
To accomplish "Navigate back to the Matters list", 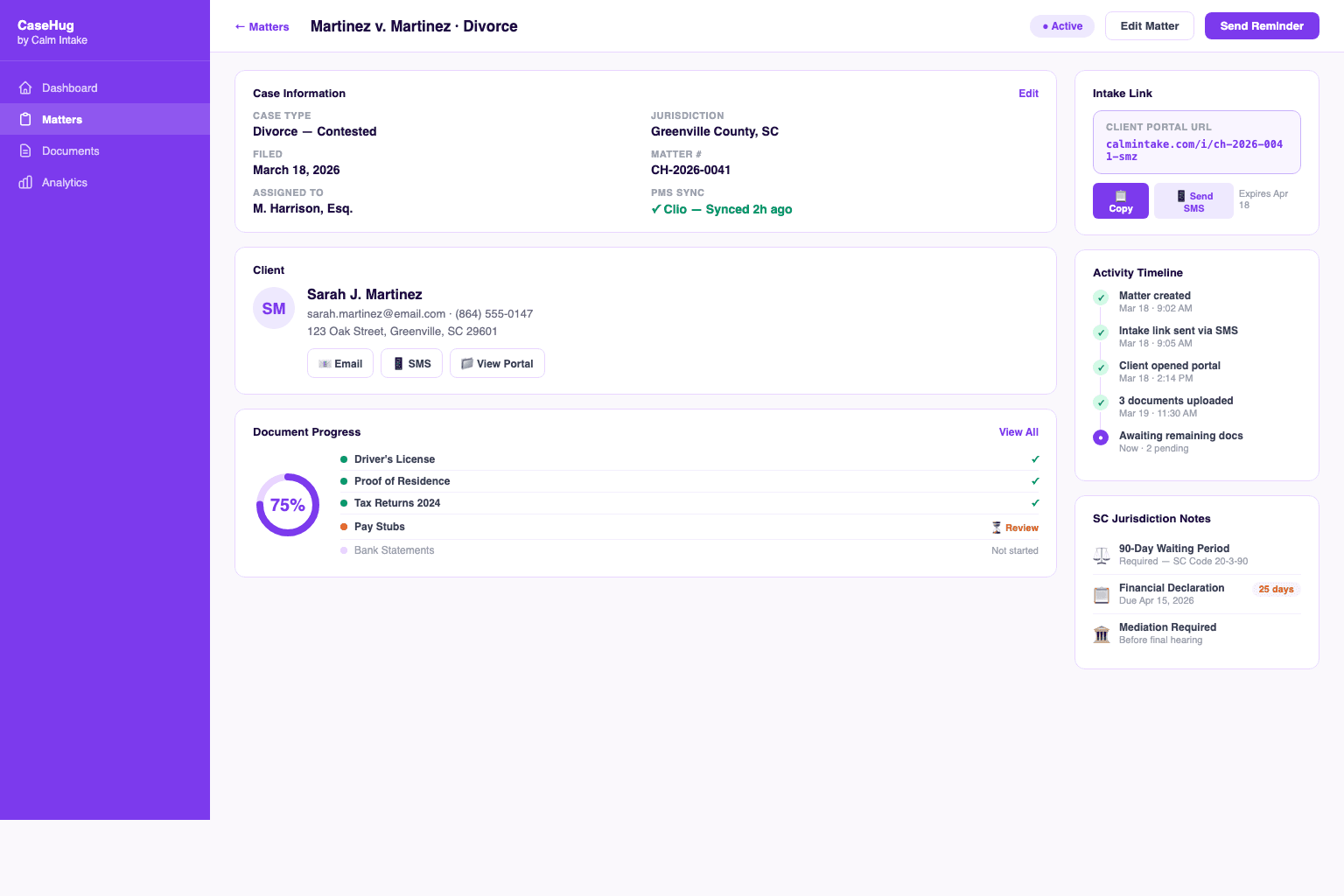I will pos(261,26).
